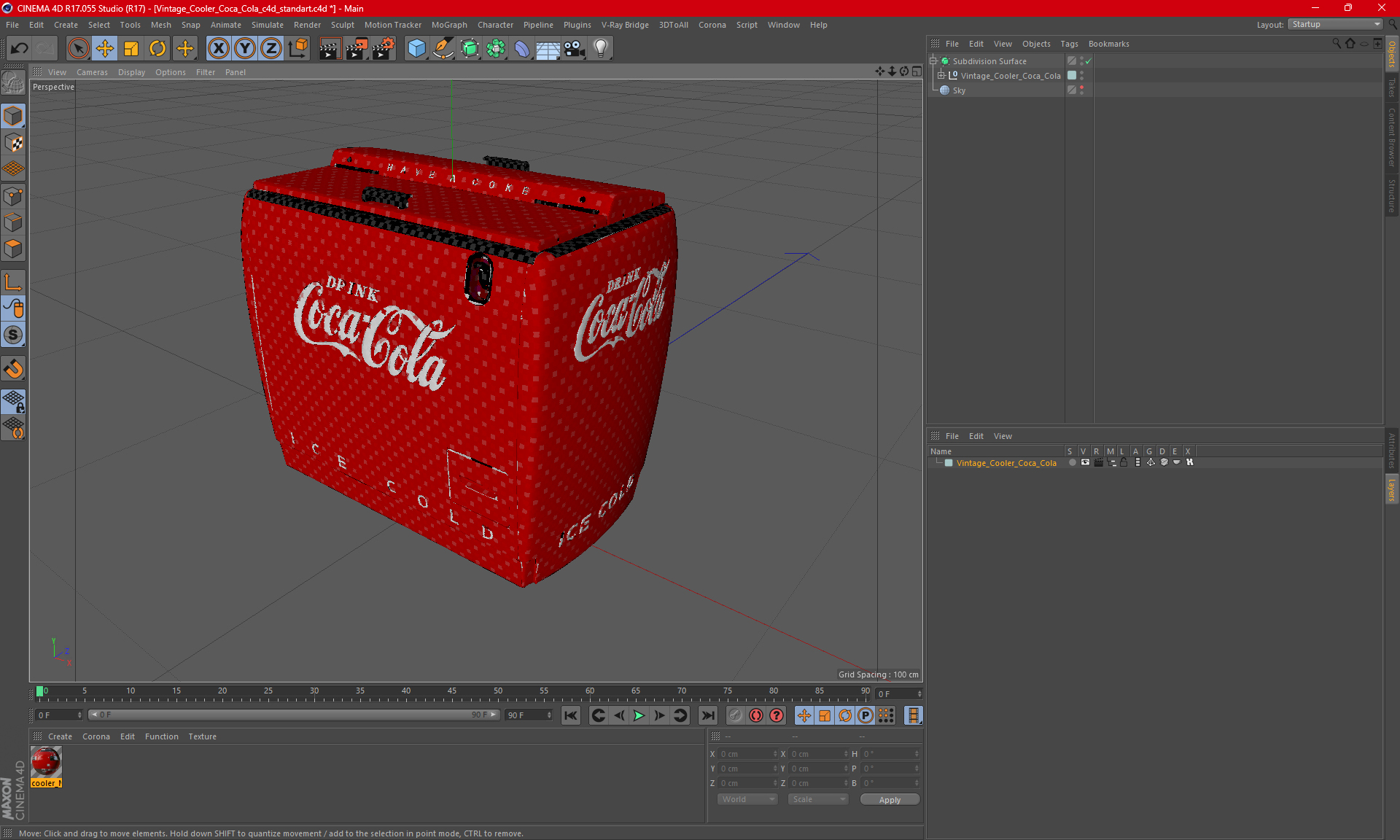
Task: Open the Simulate menu
Action: point(268,25)
